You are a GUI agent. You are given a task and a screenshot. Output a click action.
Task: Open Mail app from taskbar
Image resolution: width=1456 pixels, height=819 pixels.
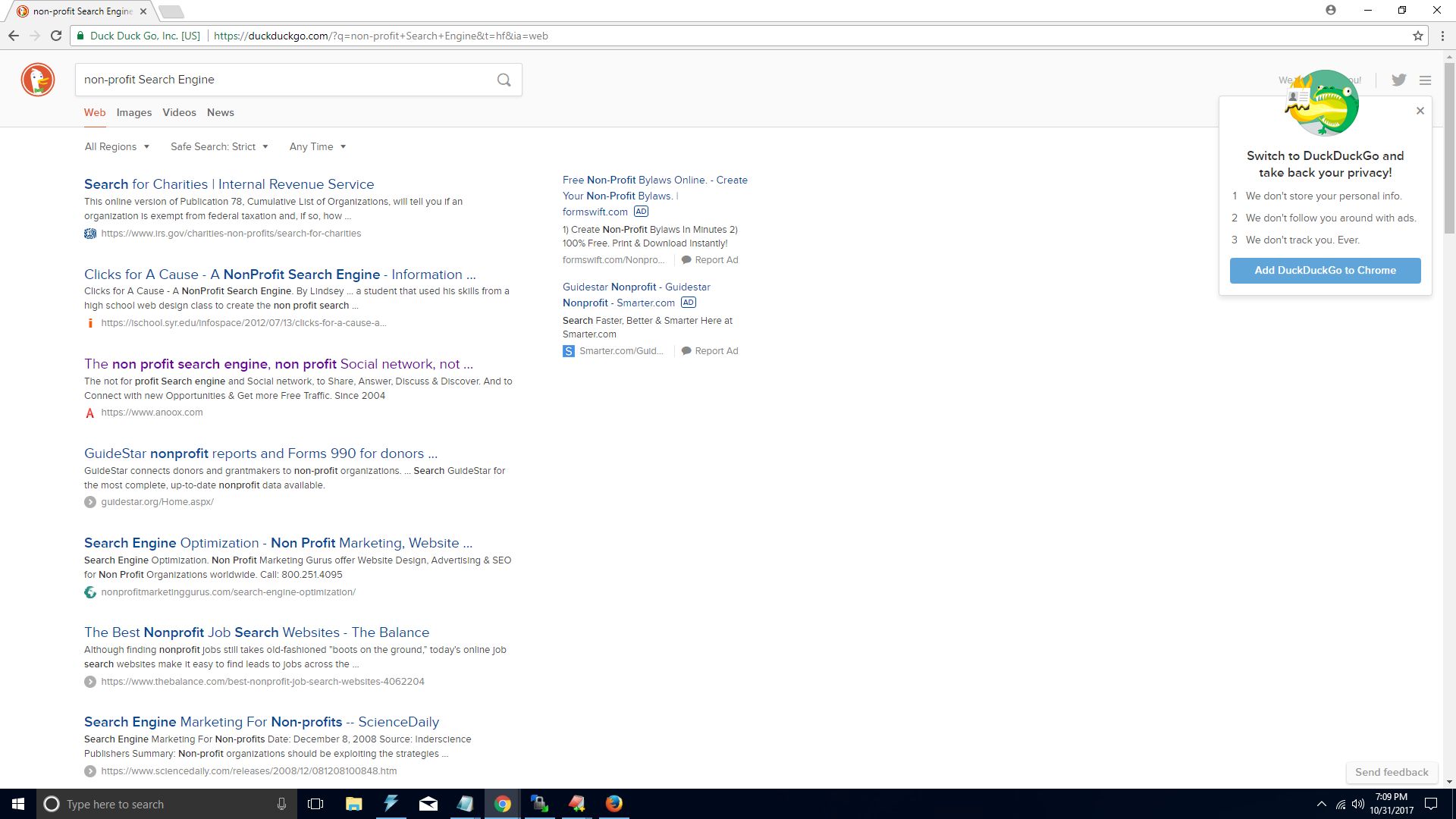coord(428,804)
